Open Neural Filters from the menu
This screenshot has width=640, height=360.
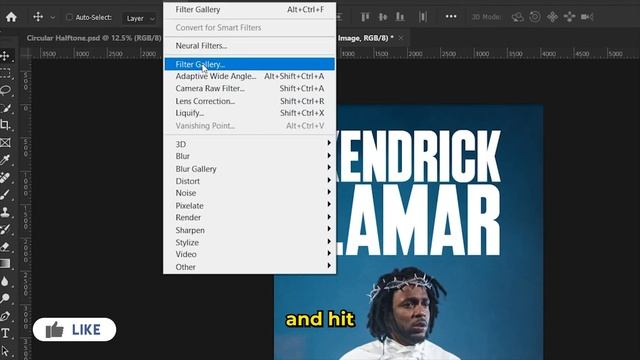(249, 46)
